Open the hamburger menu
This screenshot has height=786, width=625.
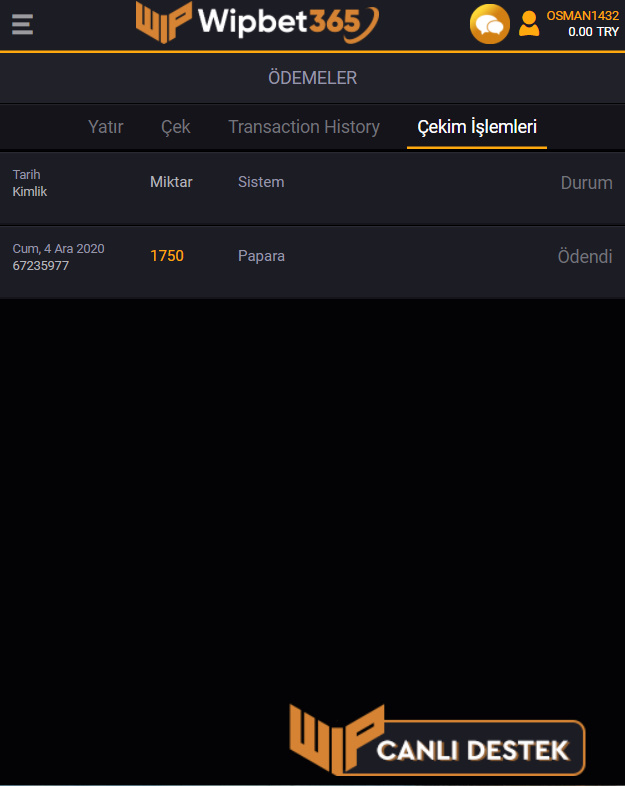(22, 24)
